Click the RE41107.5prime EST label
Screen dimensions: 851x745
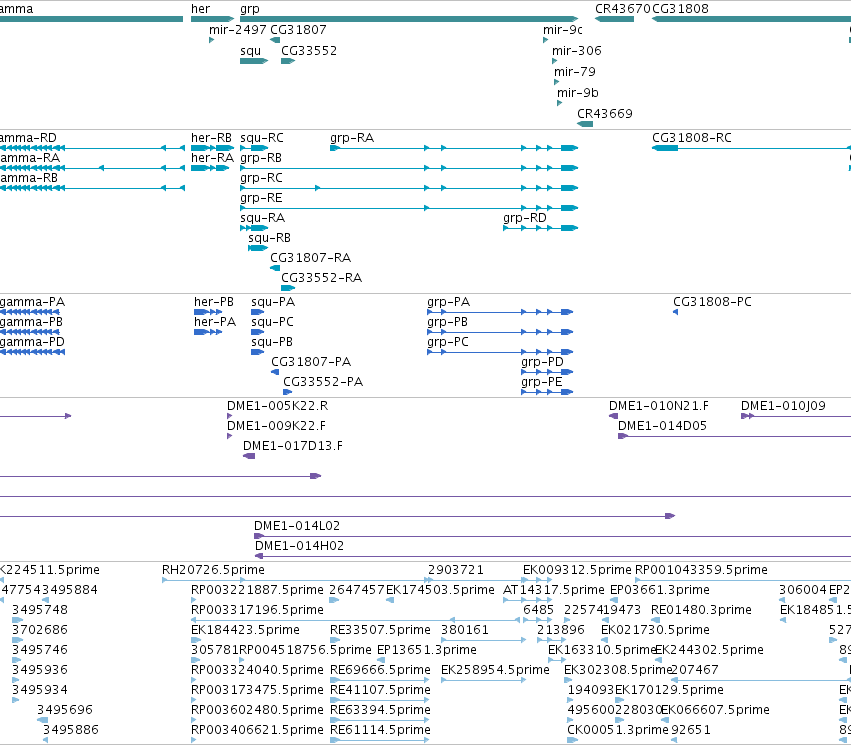380,690
